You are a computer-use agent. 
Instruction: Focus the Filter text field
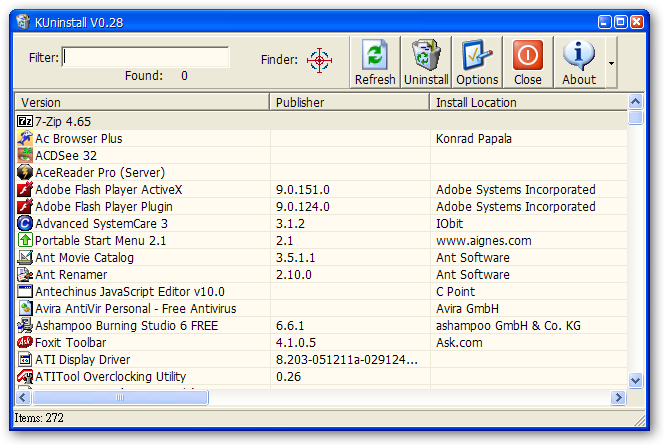[146, 57]
